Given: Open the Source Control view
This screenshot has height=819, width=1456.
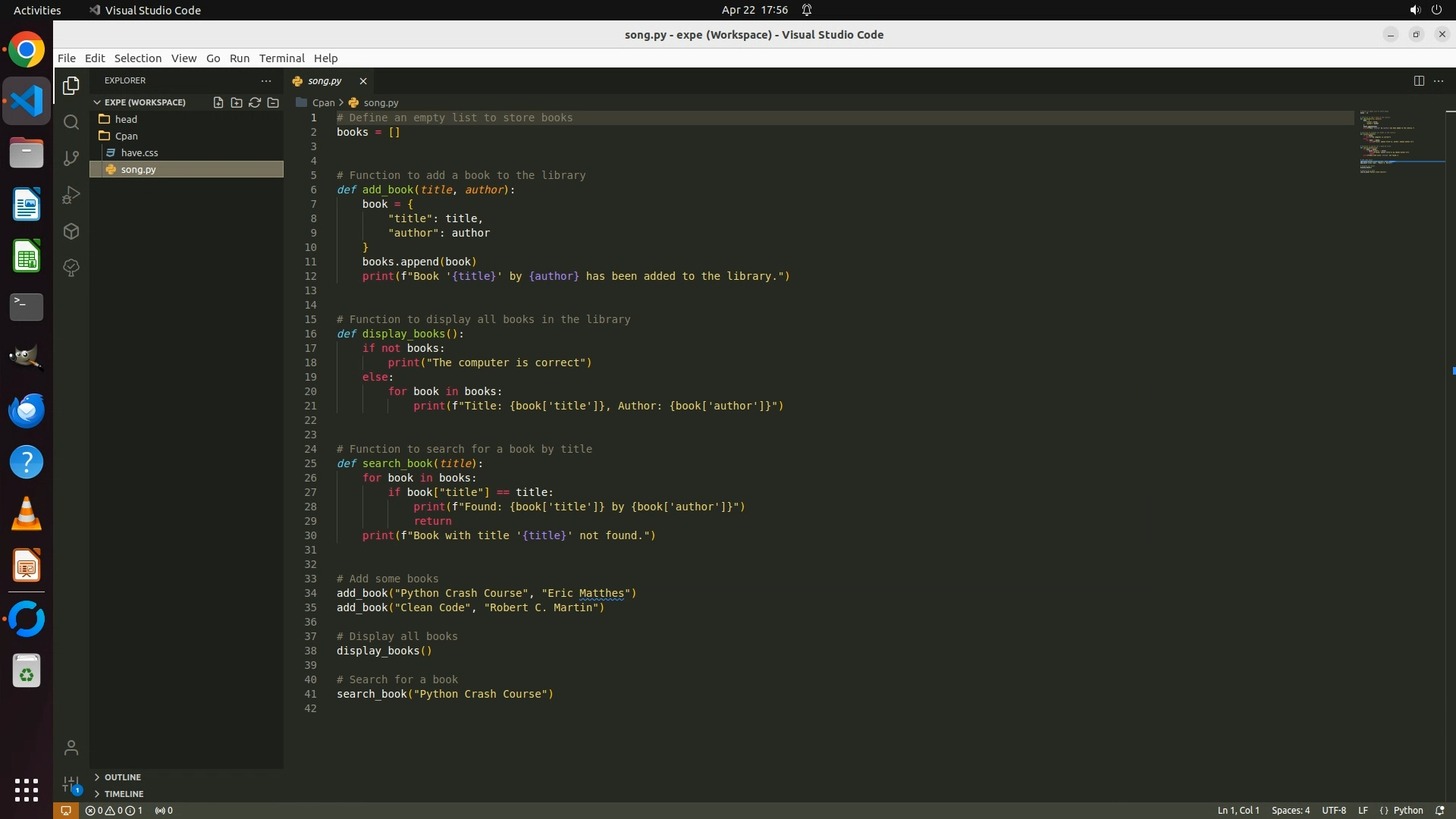Looking at the screenshot, I should tap(71, 158).
